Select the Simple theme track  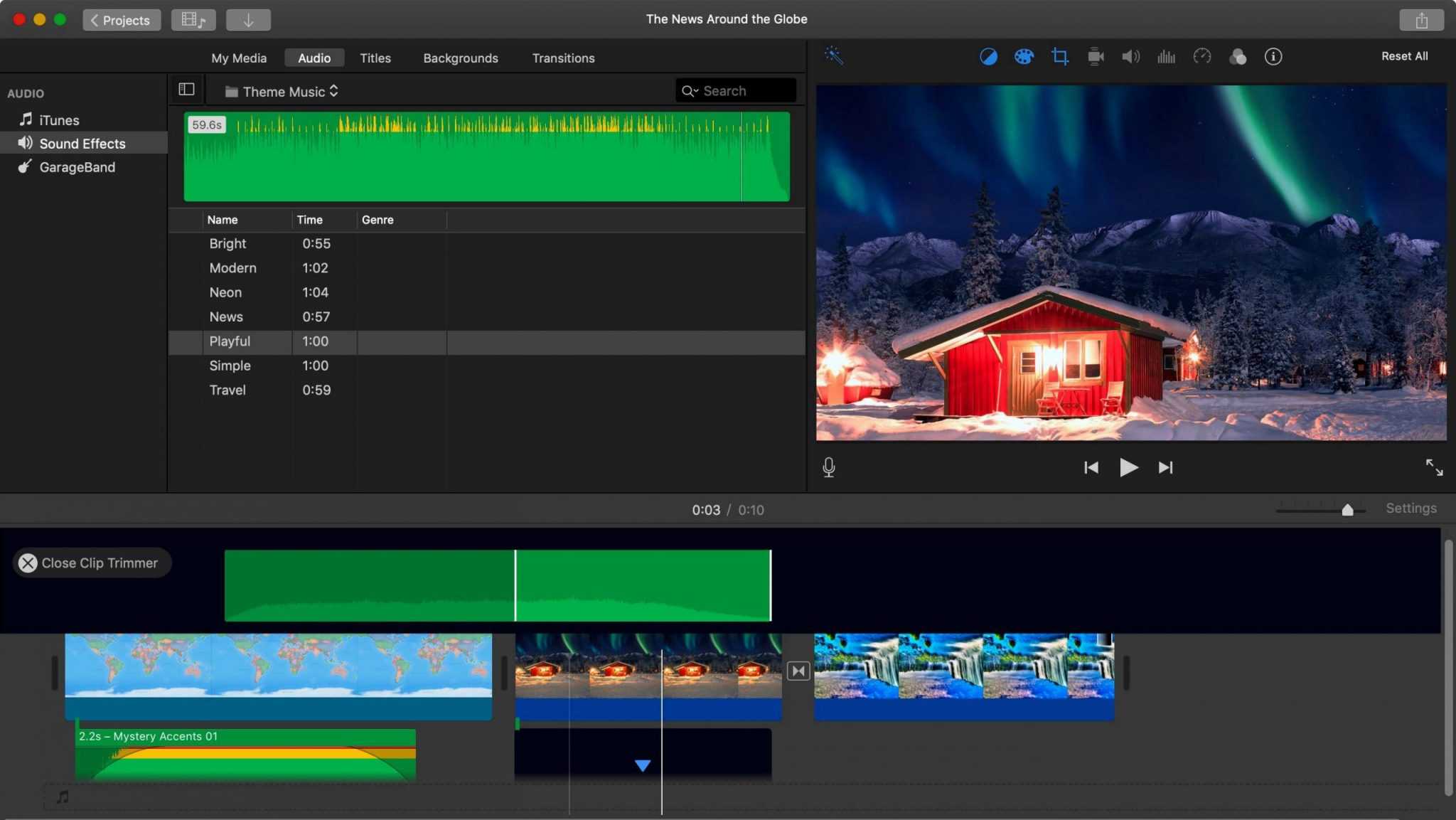coord(486,366)
